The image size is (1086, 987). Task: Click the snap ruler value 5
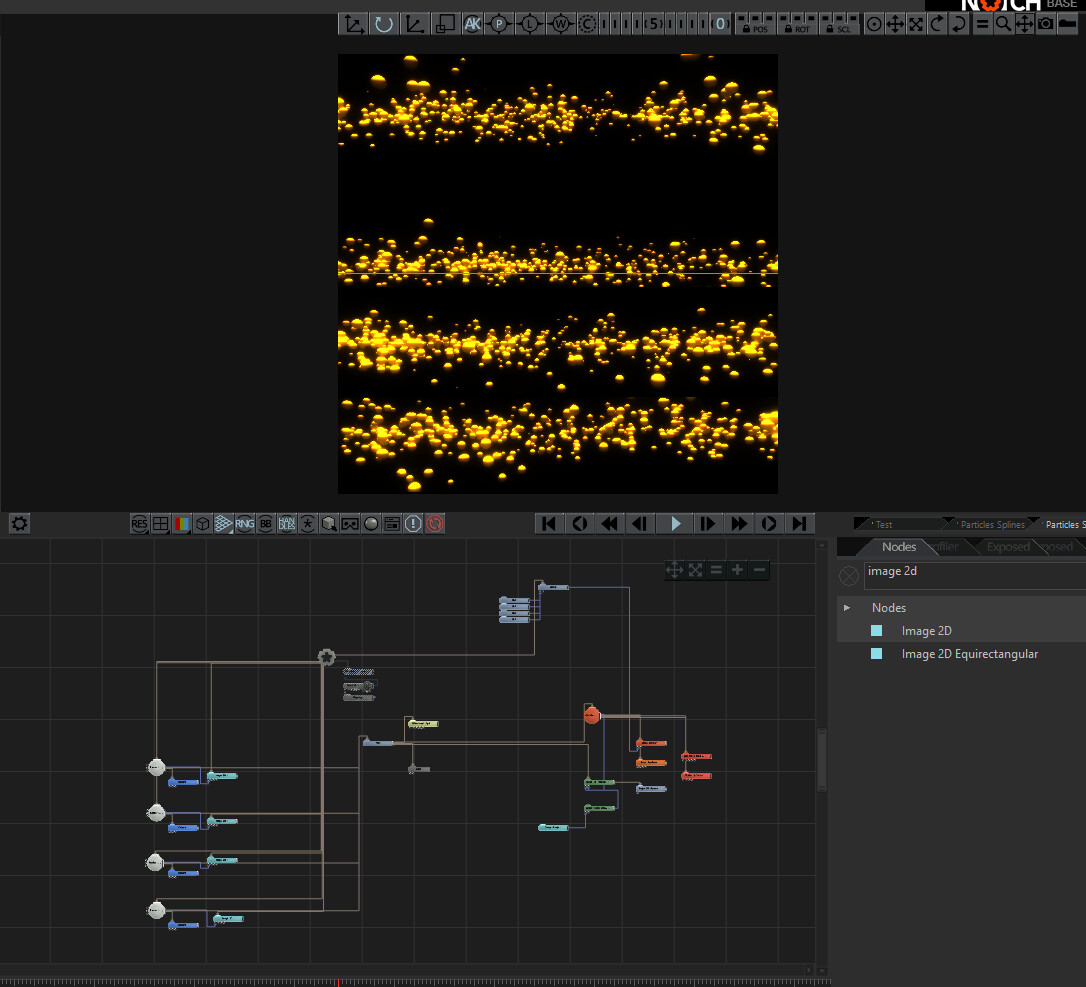click(x=654, y=24)
